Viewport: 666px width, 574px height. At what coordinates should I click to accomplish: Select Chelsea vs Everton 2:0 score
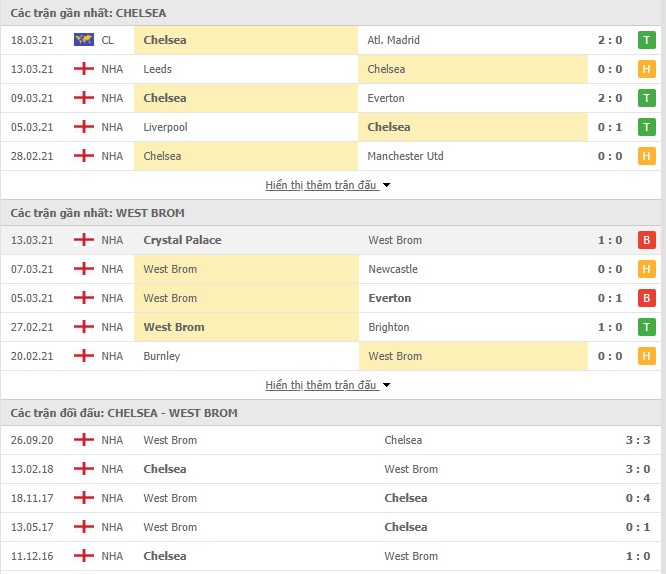click(x=610, y=98)
